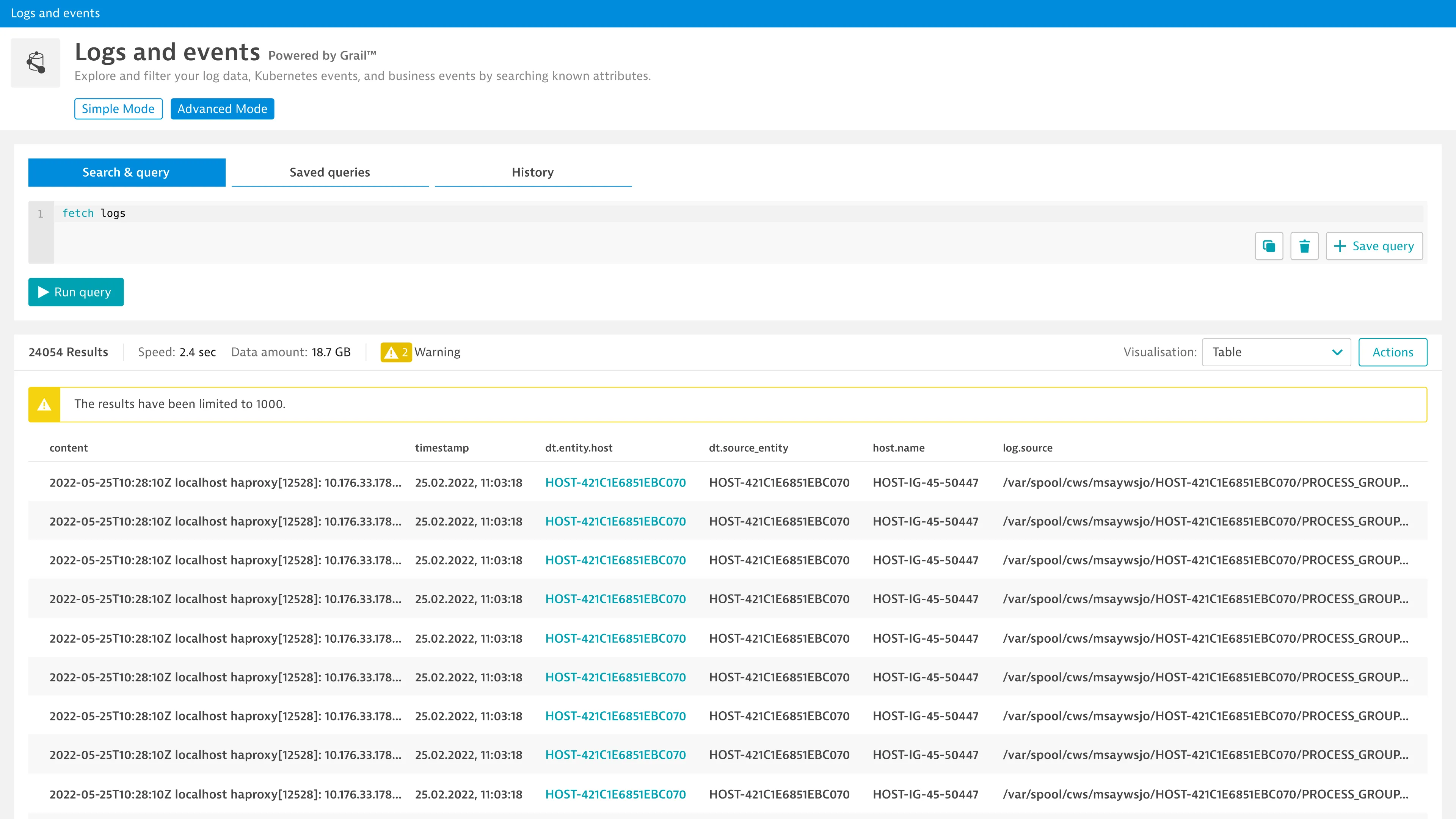Click the delete query icon
The width and height of the screenshot is (1456, 819).
tap(1304, 246)
